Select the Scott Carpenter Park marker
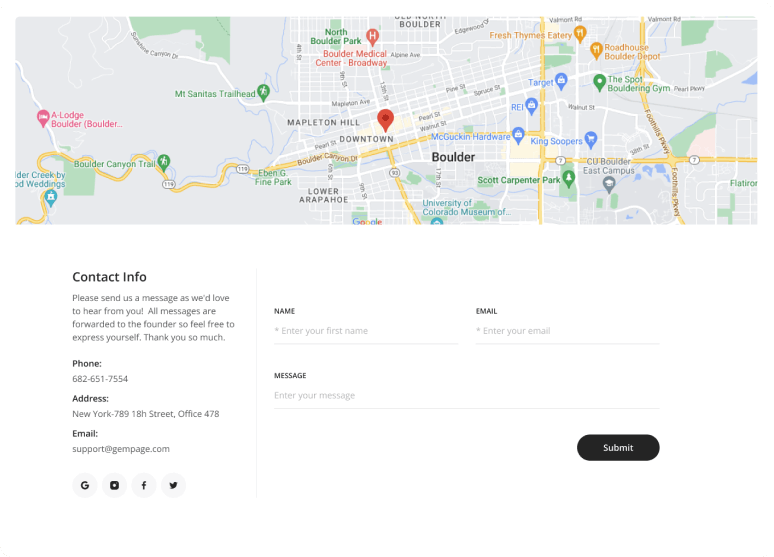This screenshot has width=774, height=557. coord(569,179)
